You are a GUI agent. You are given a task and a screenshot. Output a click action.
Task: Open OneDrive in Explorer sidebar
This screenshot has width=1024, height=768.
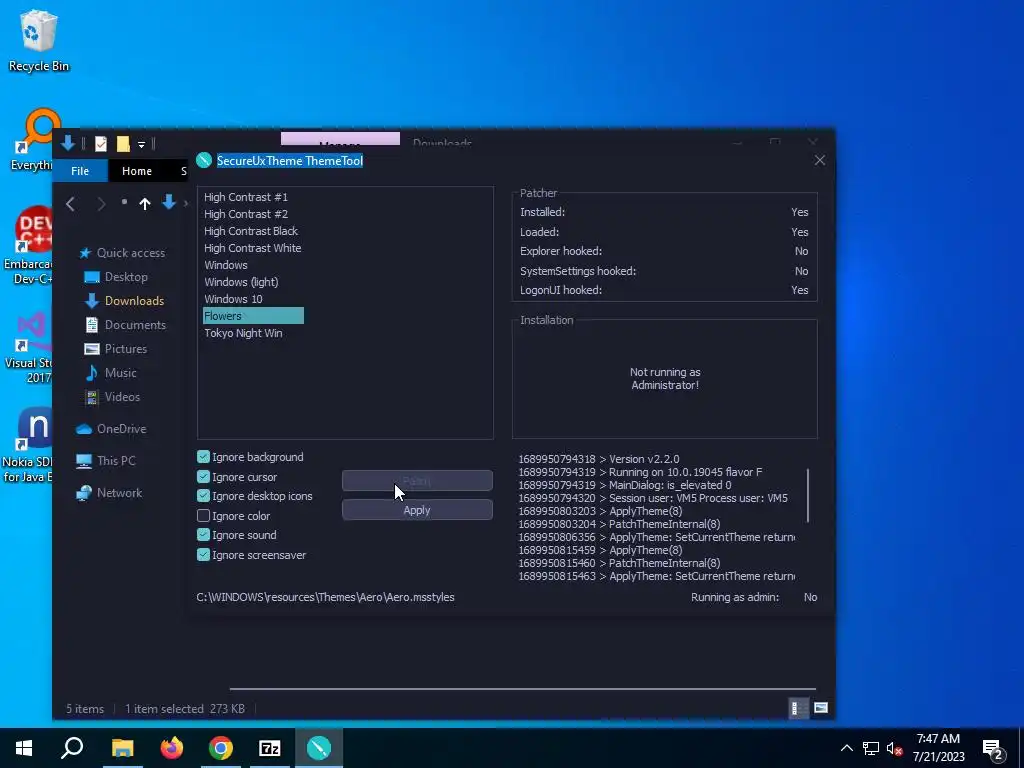coord(111,428)
